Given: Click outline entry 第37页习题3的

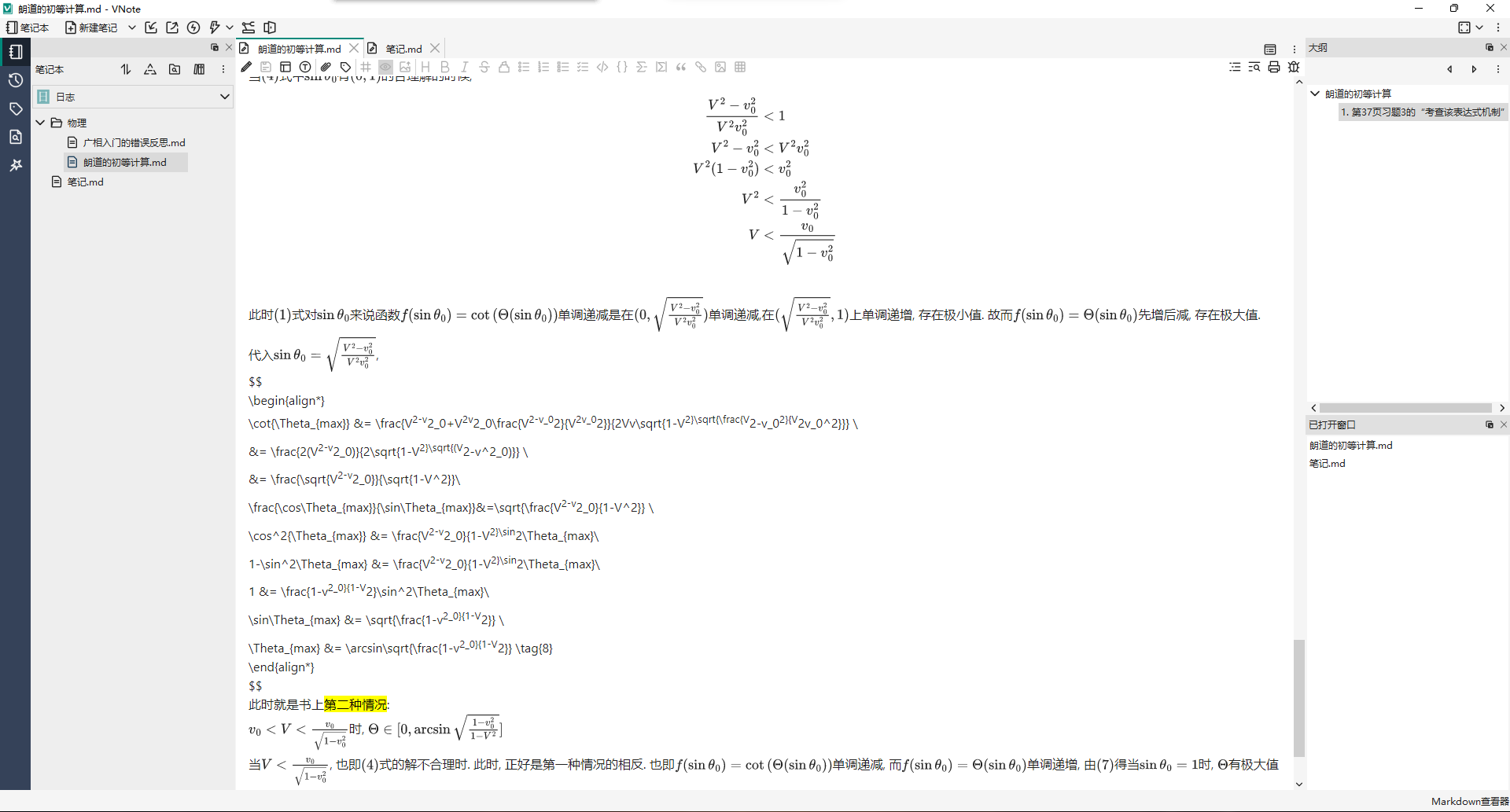Looking at the screenshot, I should click(x=1422, y=112).
